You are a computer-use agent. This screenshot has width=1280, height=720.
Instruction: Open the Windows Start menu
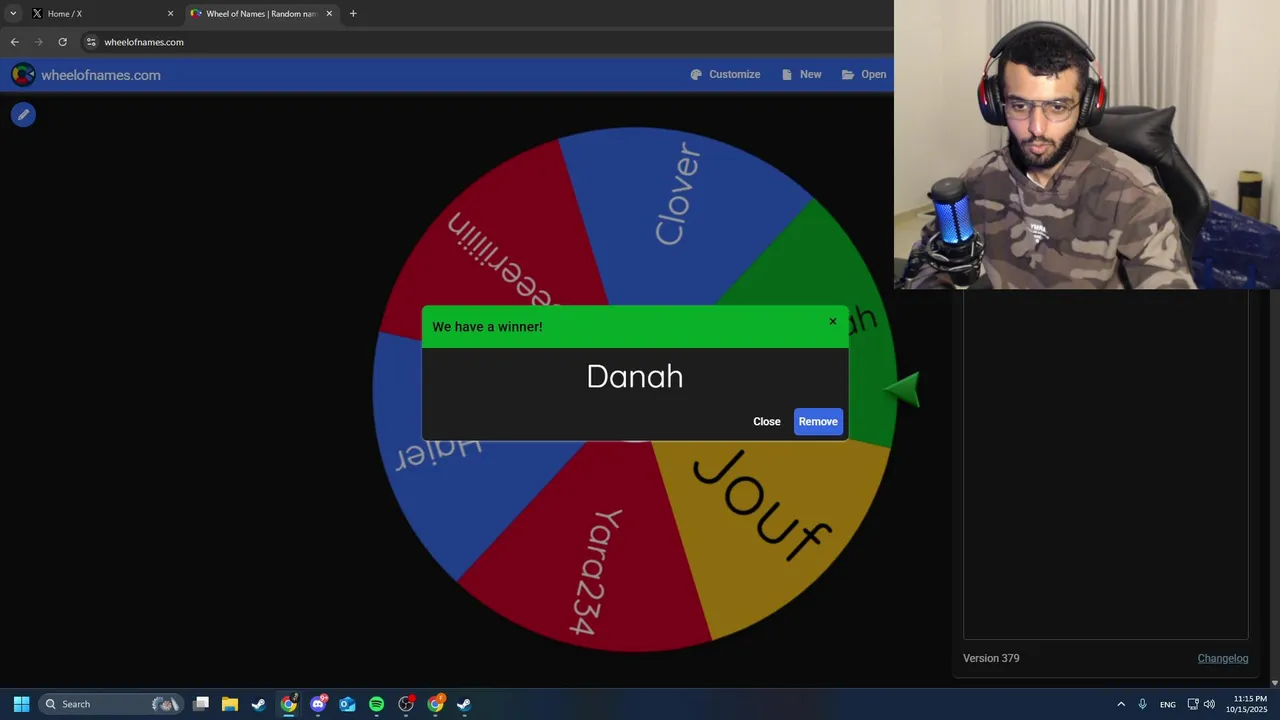point(21,704)
